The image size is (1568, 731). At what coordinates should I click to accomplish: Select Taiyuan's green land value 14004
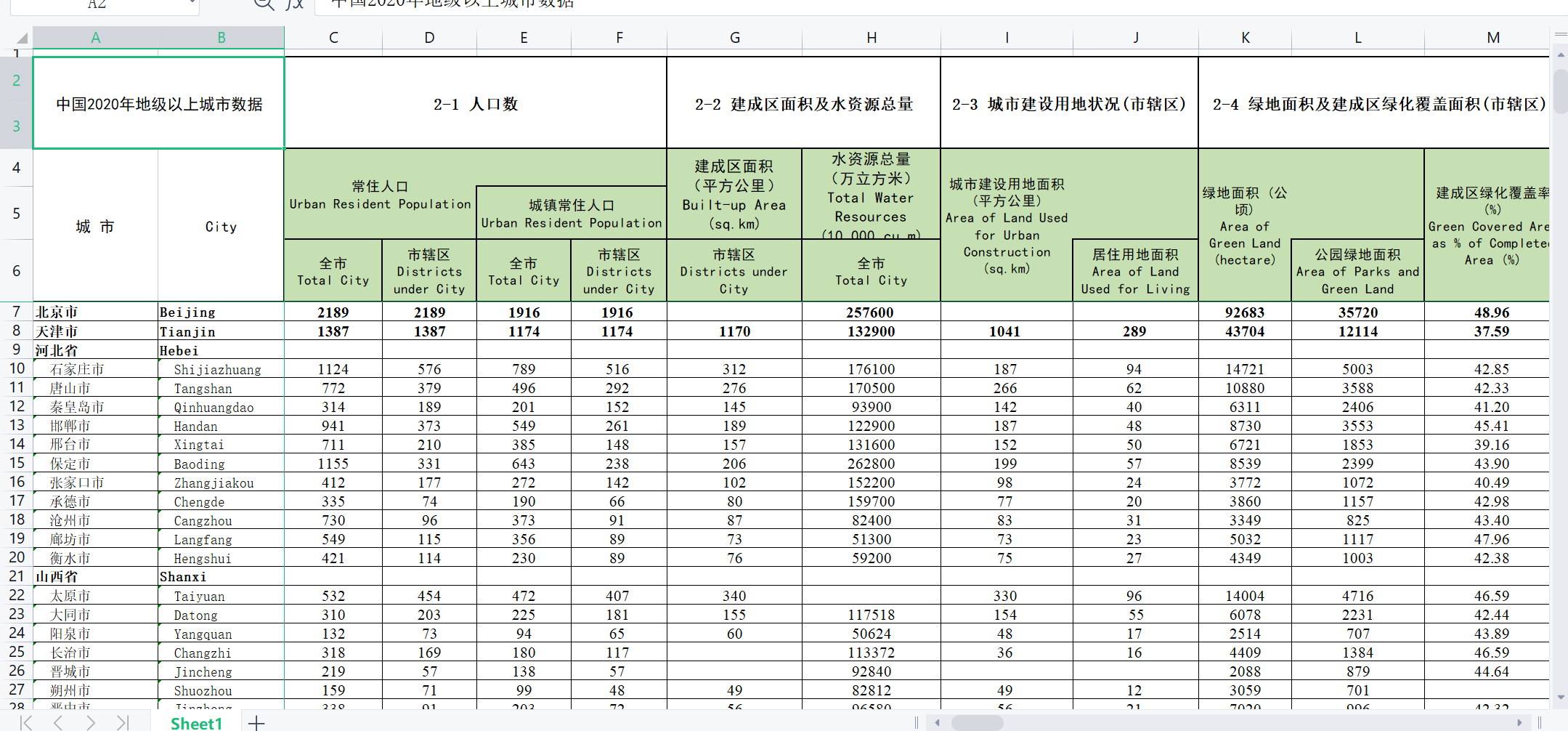point(1245,596)
